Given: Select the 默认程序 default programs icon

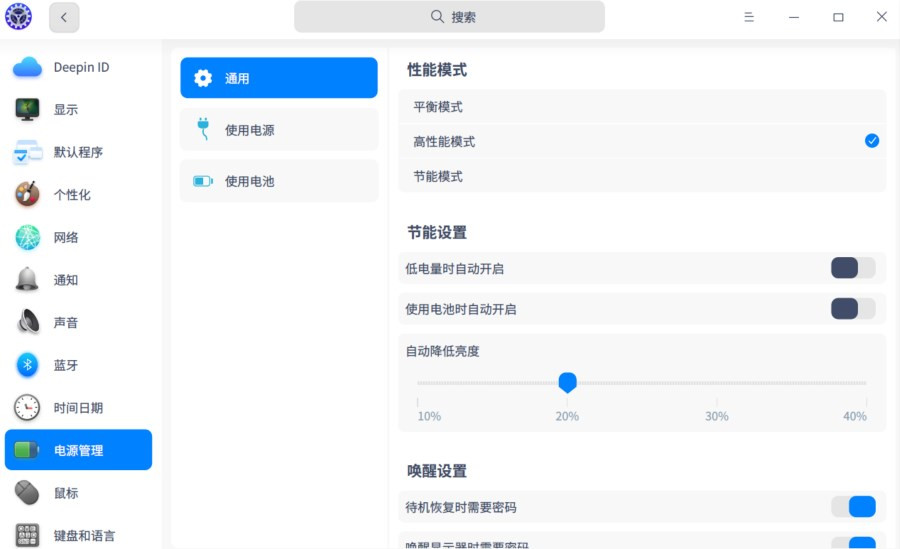Looking at the screenshot, I should tap(27, 152).
